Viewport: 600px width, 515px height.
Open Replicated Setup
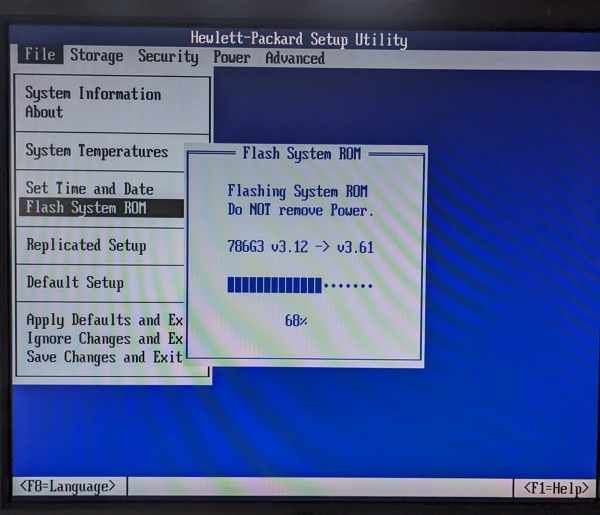(86, 245)
